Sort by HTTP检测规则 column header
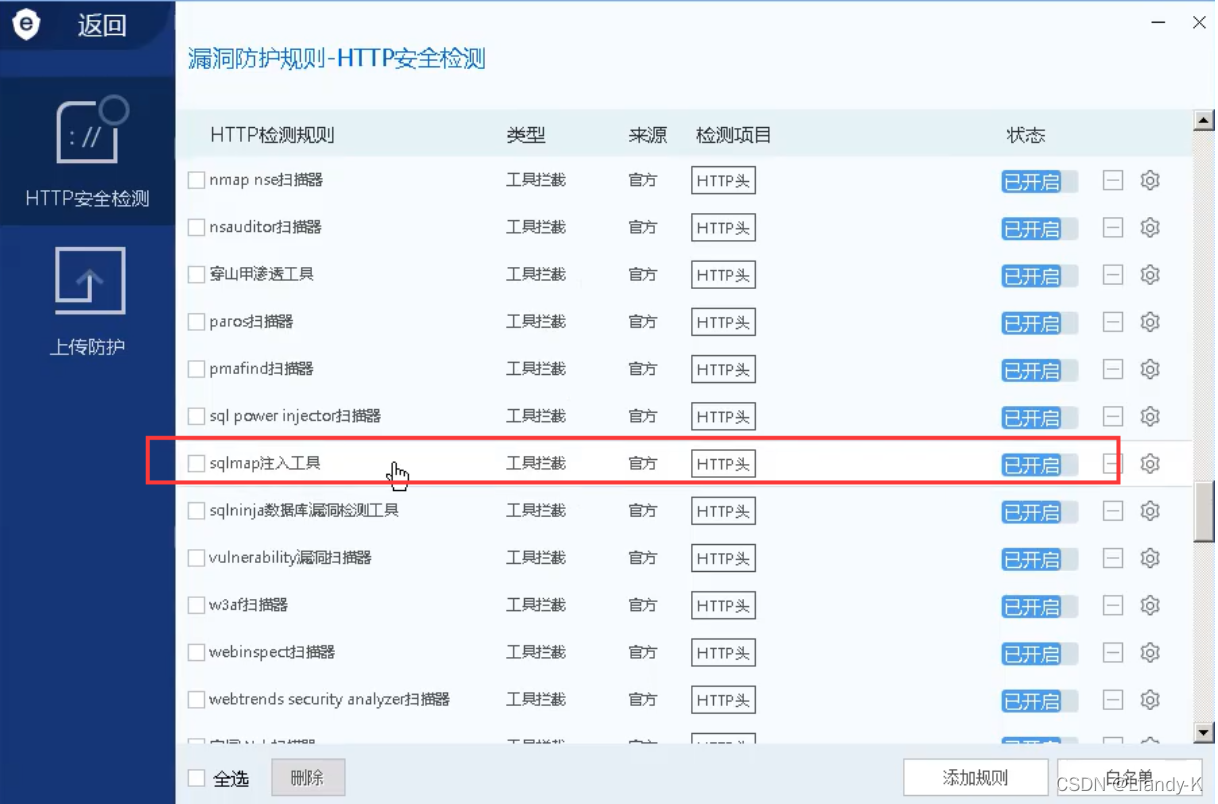This screenshot has width=1218, height=804. (272, 135)
